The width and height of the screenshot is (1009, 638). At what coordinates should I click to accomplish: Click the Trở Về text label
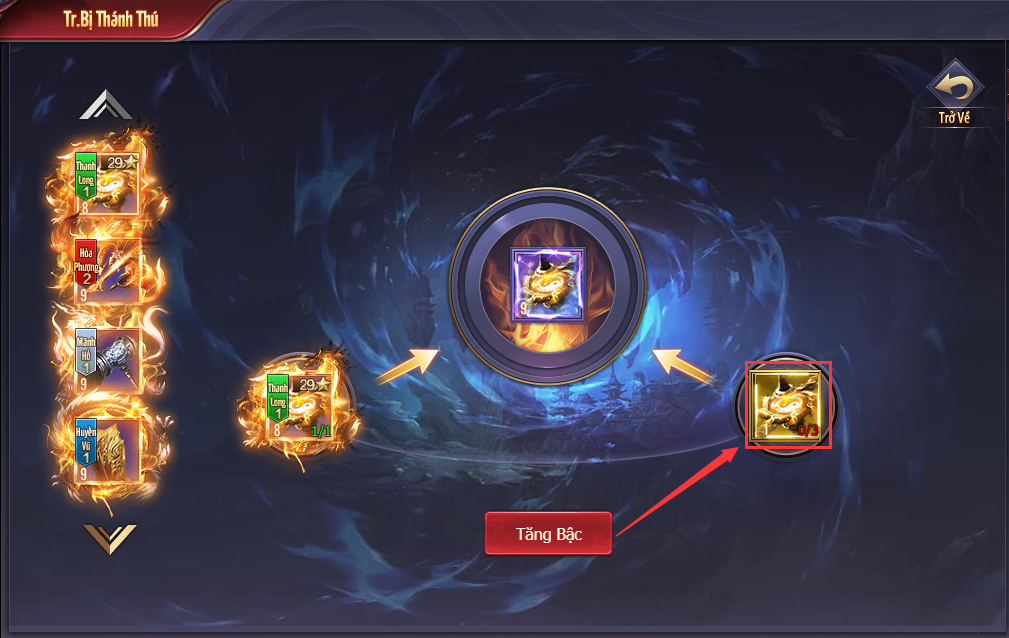pos(954,118)
